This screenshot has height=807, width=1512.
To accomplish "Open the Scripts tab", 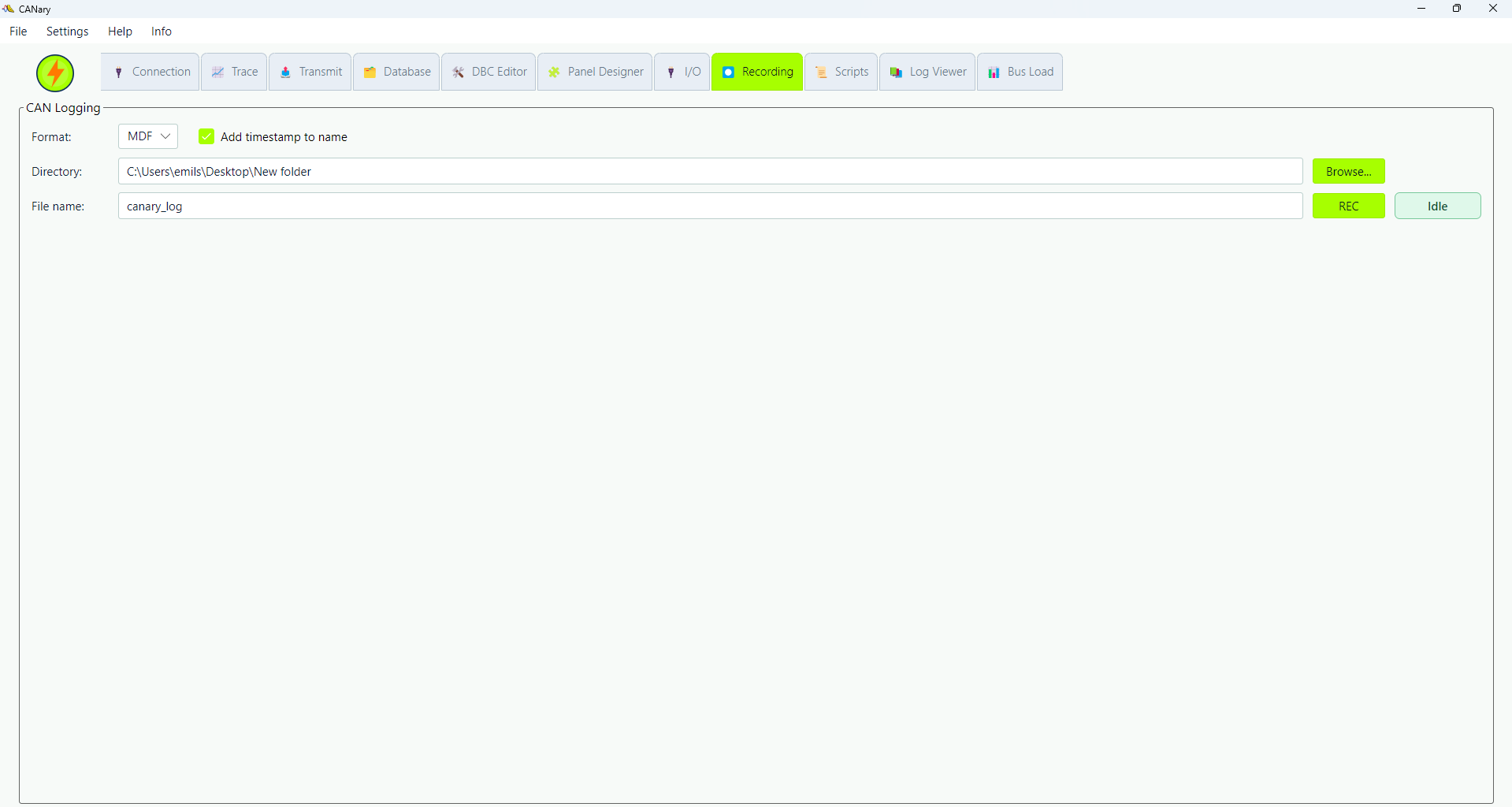I will point(841,72).
